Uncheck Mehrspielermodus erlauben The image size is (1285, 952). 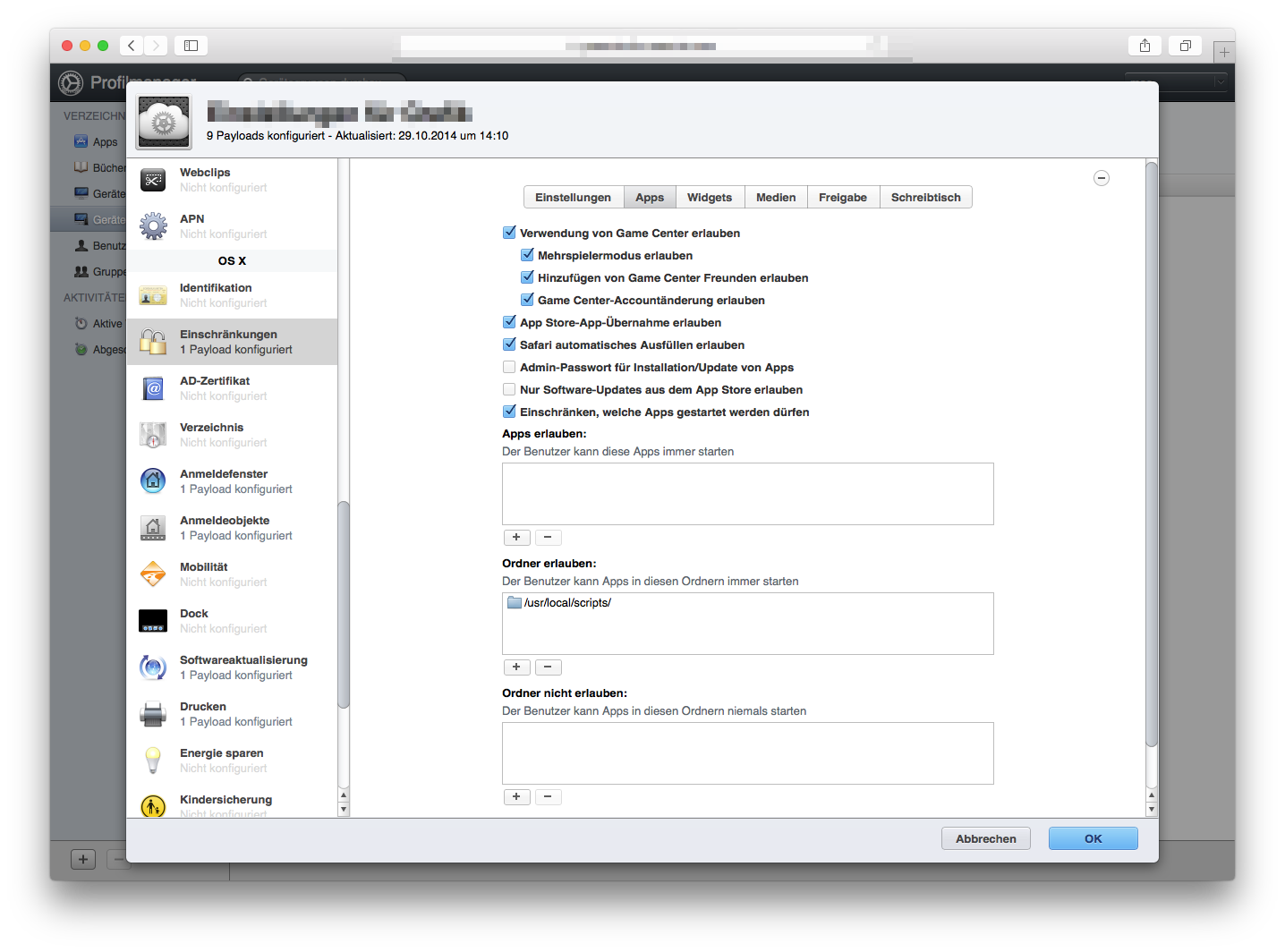pyautogui.click(x=527, y=255)
